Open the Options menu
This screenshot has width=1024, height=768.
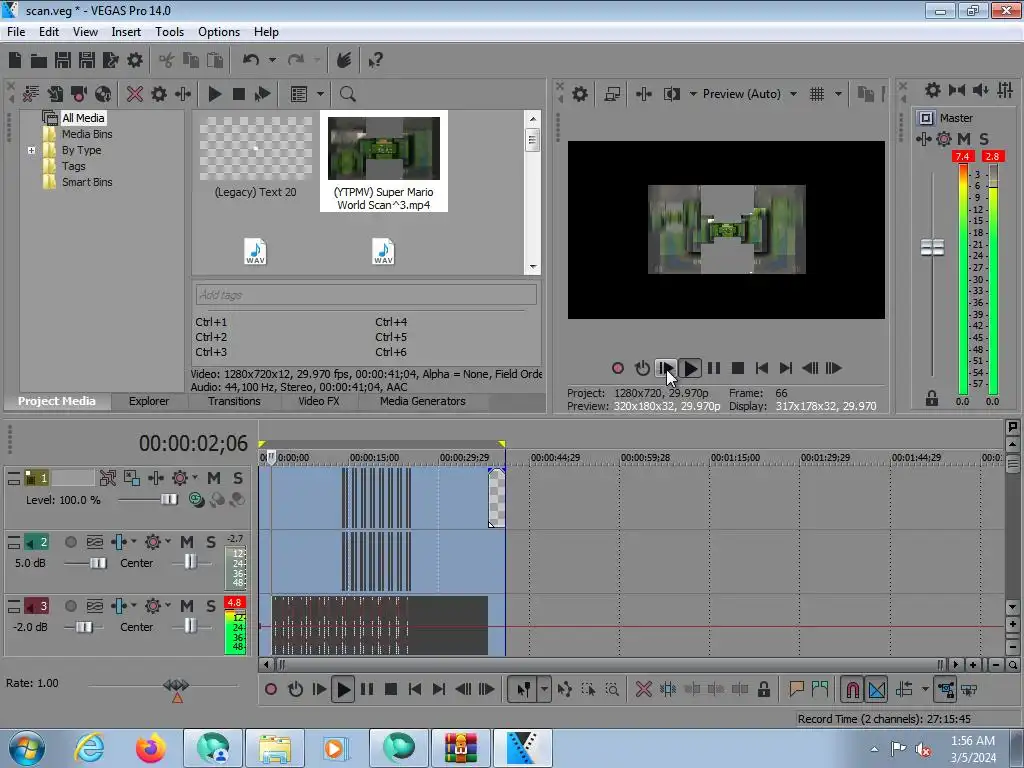click(219, 32)
